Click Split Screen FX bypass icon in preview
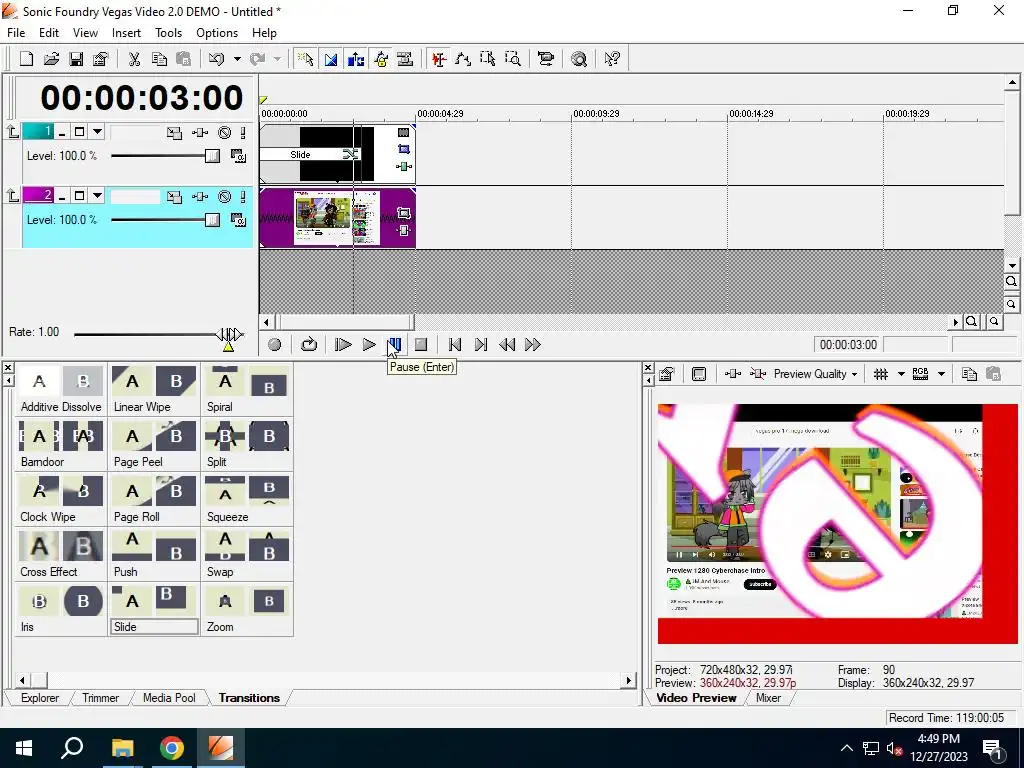Screen dimensions: 1024x768 click(758, 374)
